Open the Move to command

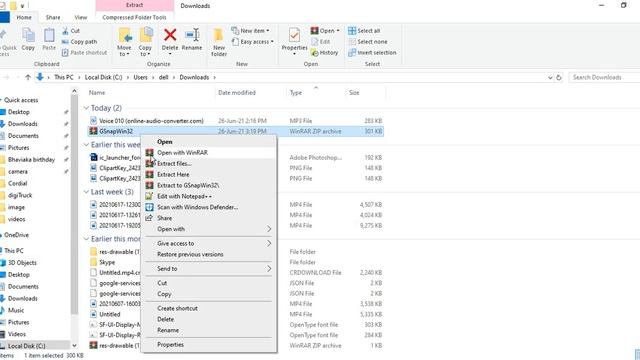pyautogui.click(x=124, y=42)
